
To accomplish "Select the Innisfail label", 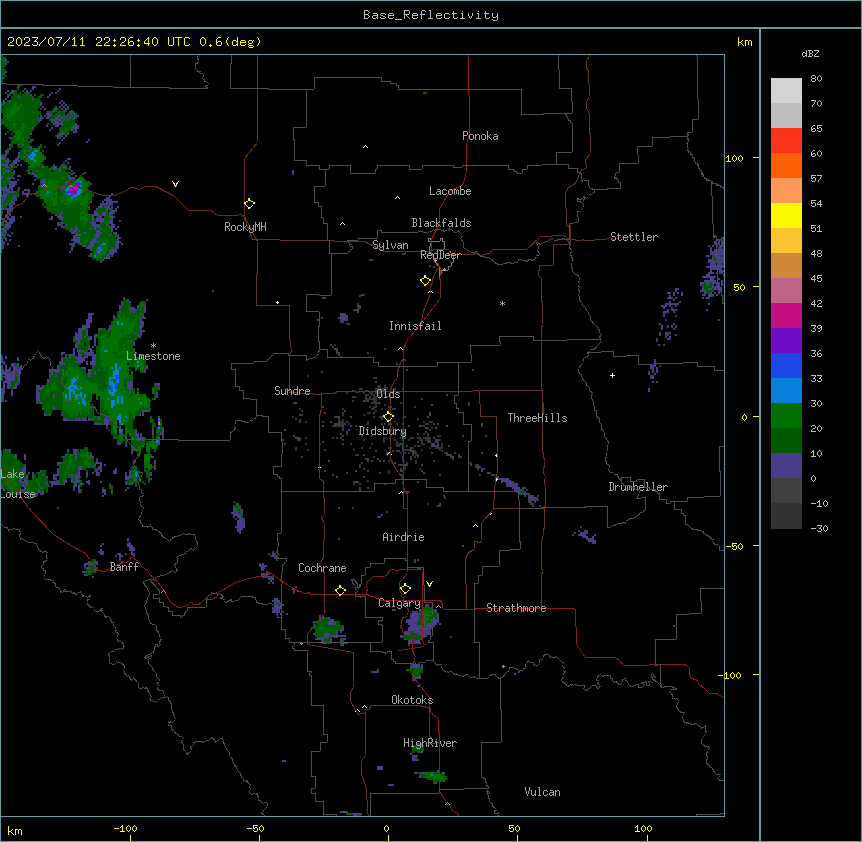I will (x=415, y=326).
